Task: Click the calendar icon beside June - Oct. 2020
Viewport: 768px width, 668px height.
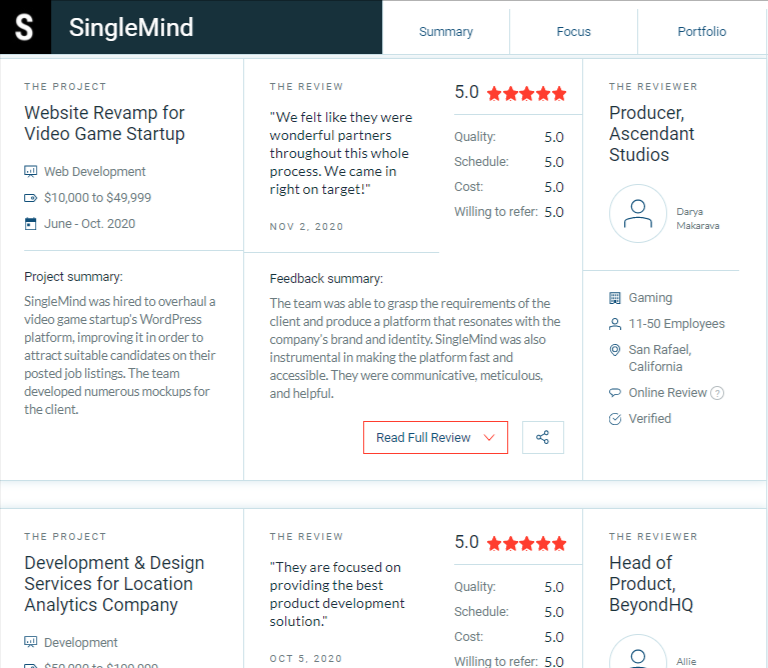Action: 30,224
